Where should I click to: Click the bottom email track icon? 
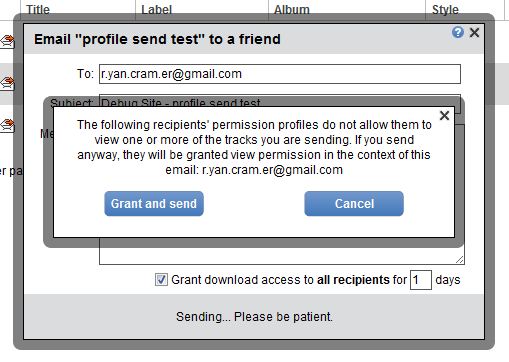click(x=7, y=125)
